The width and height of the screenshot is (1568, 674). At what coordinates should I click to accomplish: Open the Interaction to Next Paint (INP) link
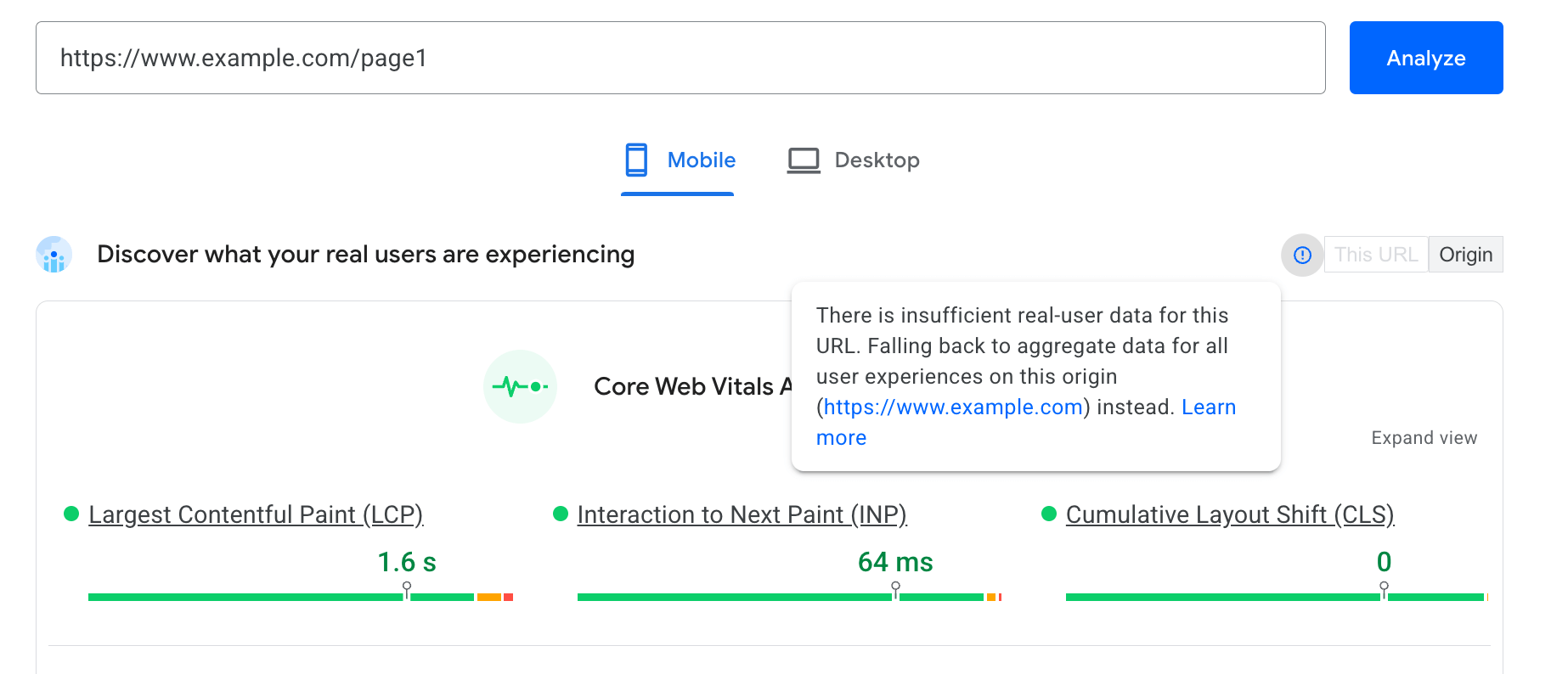coord(742,514)
